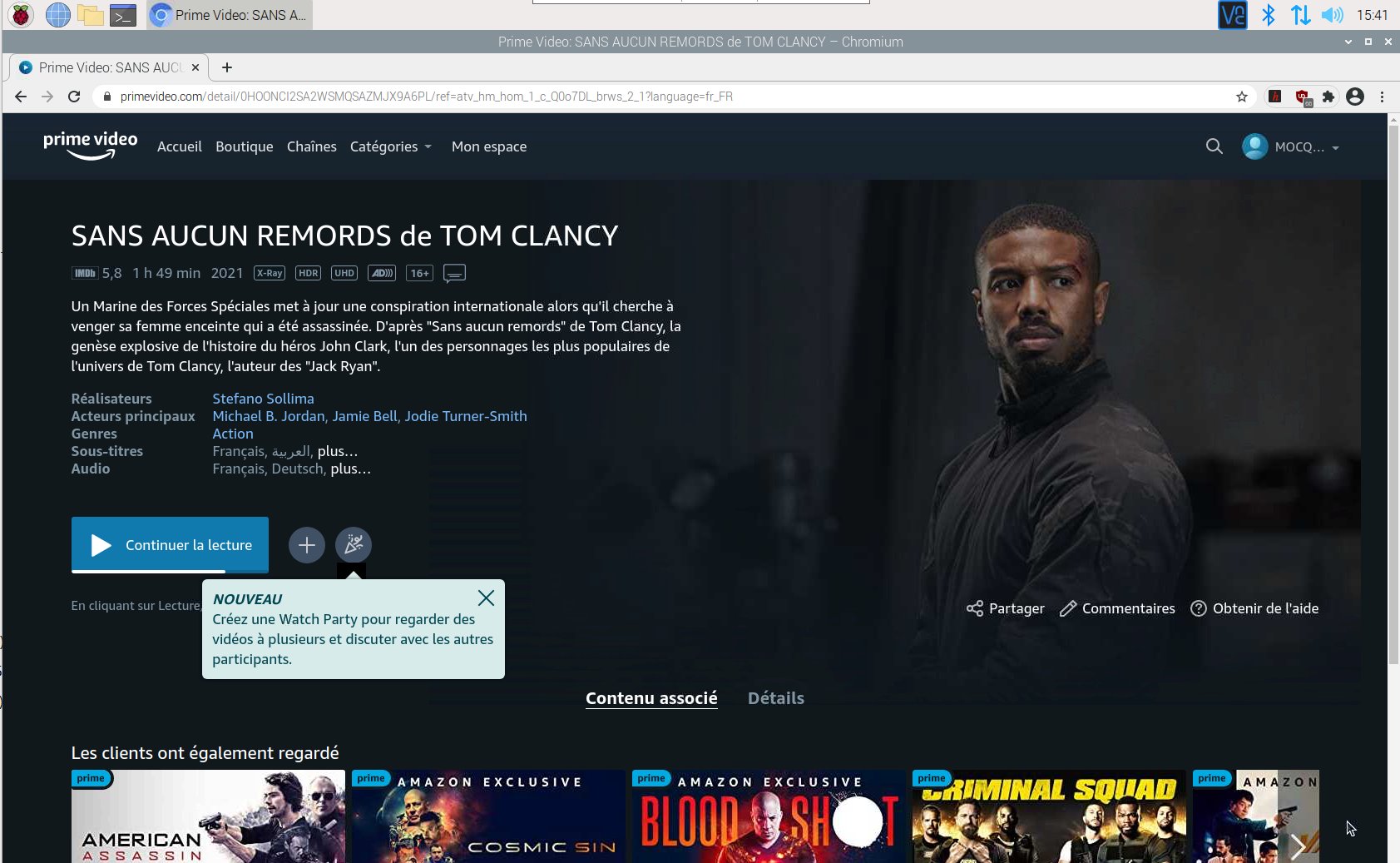The width and height of the screenshot is (1400, 863).
Task: Open the MOCQ... account dropdown
Action: (x=1291, y=146)
